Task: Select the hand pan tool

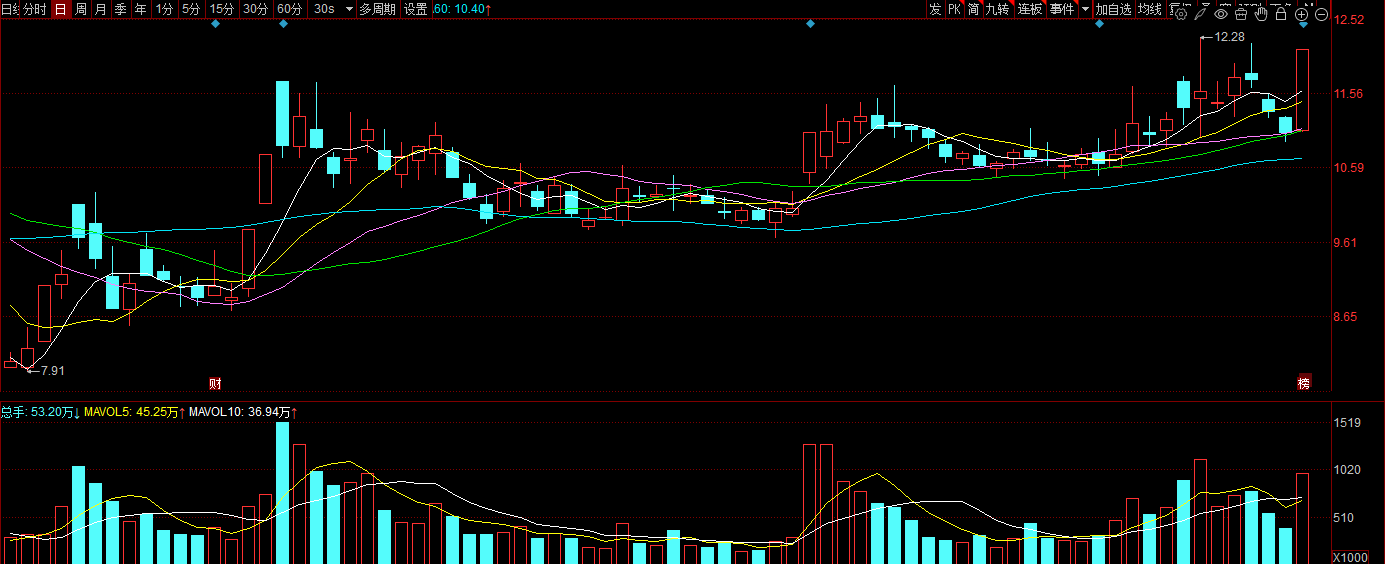Action: [x=1261, y=14]
